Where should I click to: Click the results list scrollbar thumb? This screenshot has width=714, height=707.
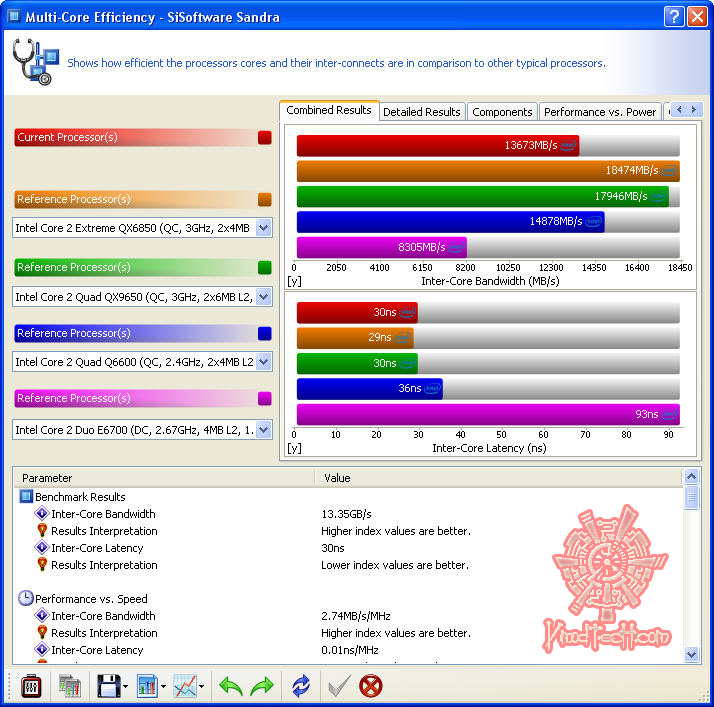pos(691,497)
